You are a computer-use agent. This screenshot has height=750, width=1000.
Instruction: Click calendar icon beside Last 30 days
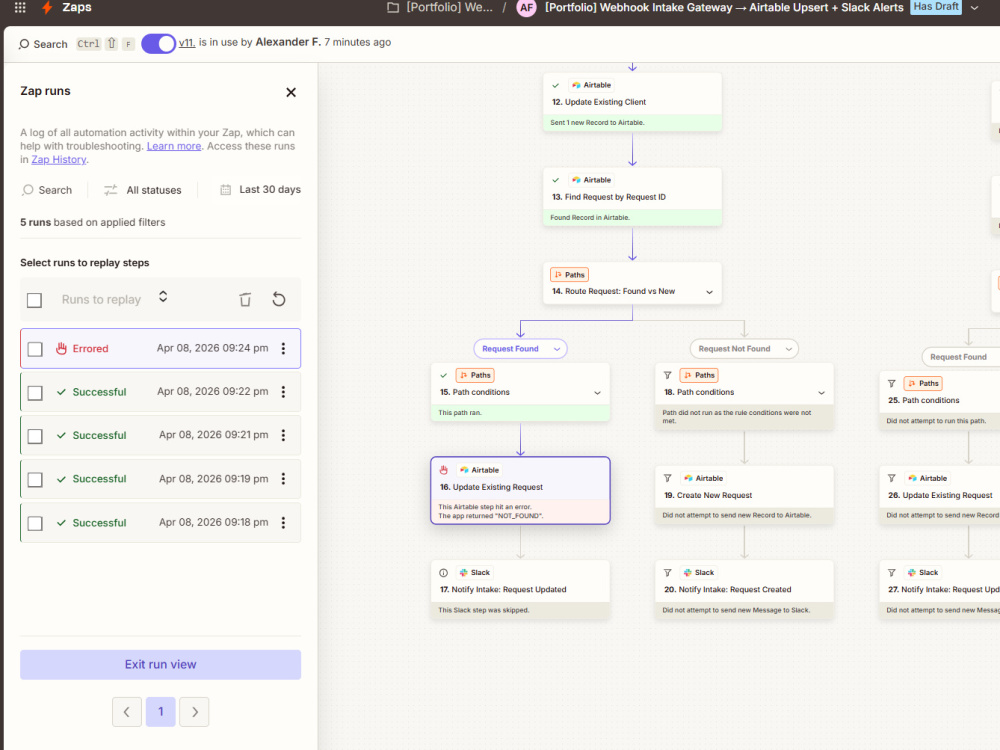225,189
